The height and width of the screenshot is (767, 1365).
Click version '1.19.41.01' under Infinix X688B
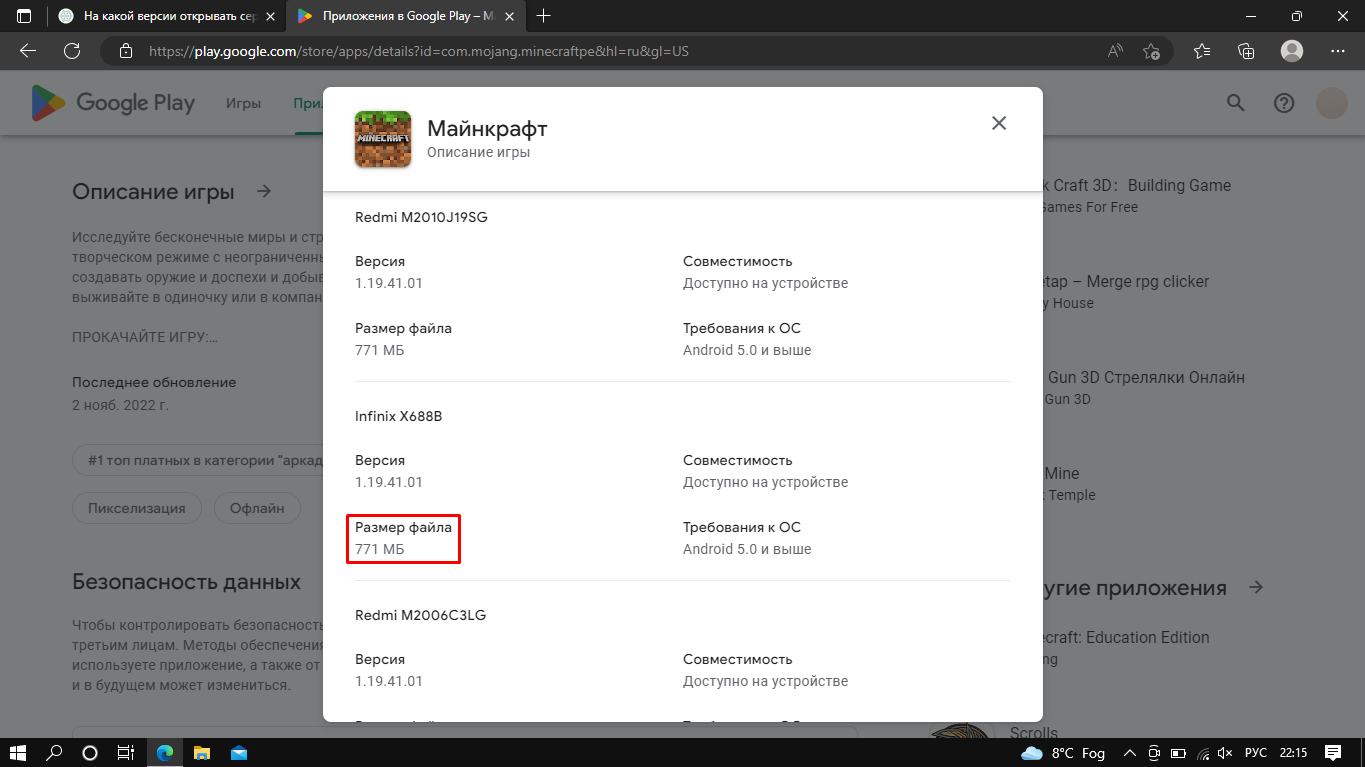click(389, 482)
